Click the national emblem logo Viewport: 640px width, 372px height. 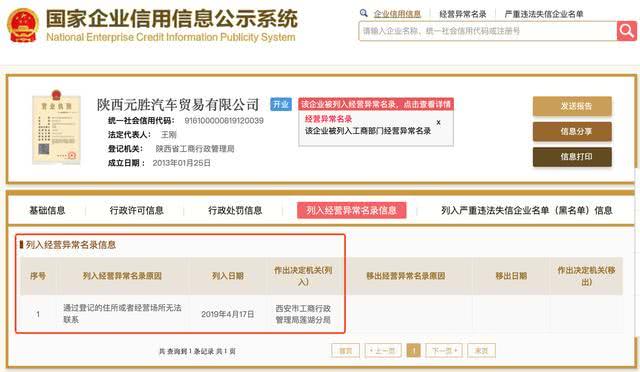pyautogui.click(x=23, y=25)
